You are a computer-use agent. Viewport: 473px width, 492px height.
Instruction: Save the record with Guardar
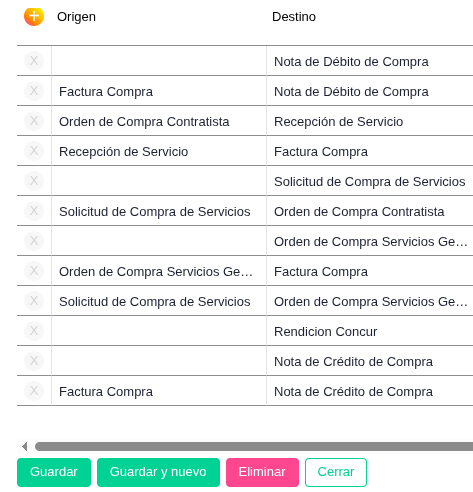coord(54,472)
